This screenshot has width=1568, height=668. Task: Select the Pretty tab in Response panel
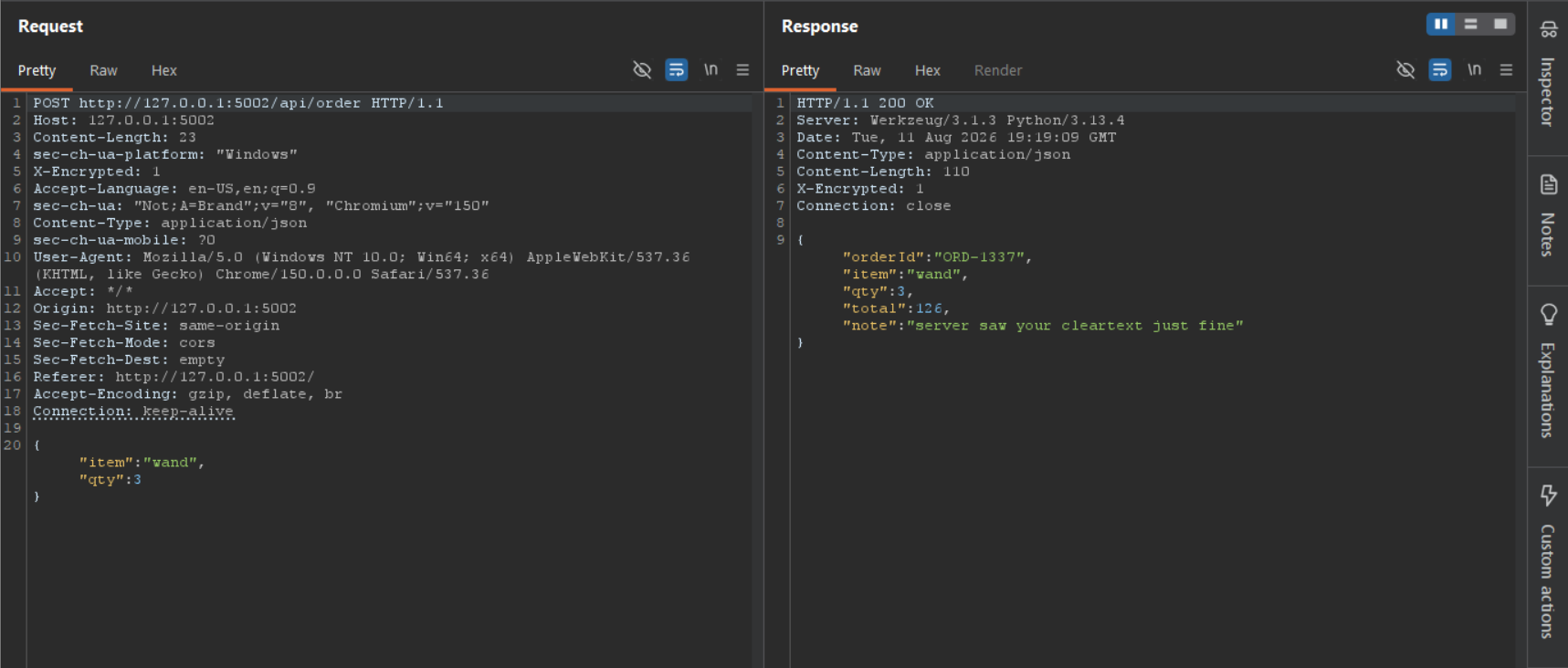800,70
